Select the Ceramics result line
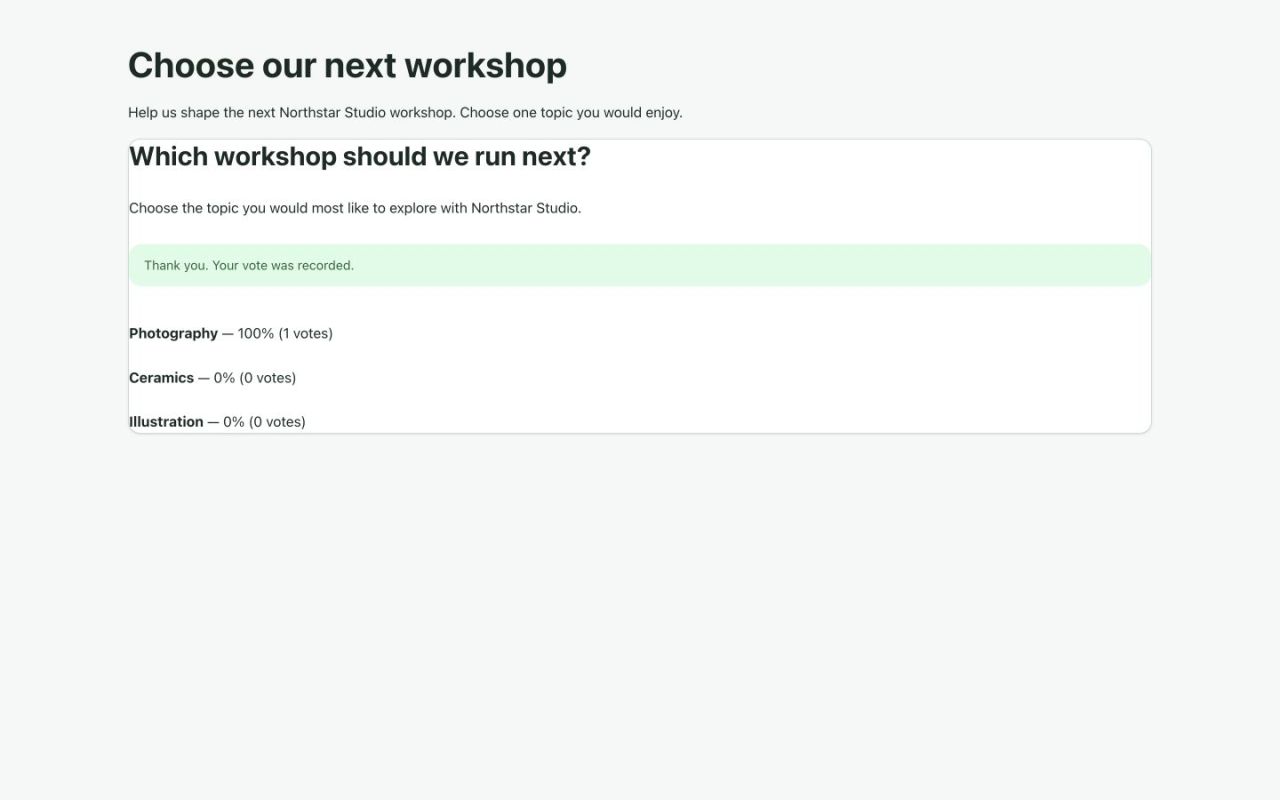This screenshot has height=800, width=1280. point(213,377)
